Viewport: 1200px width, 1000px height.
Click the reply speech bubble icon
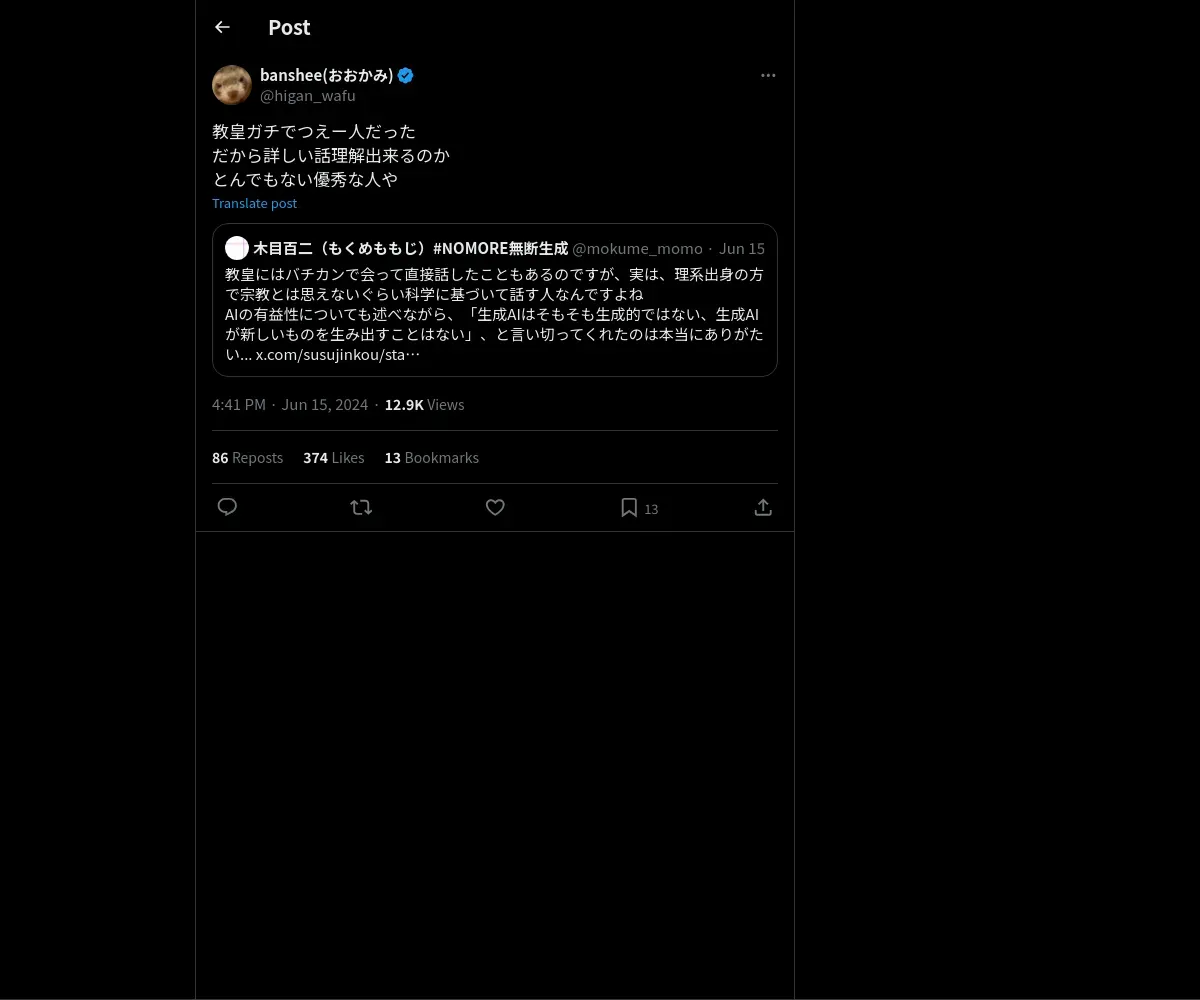(227, 507)
